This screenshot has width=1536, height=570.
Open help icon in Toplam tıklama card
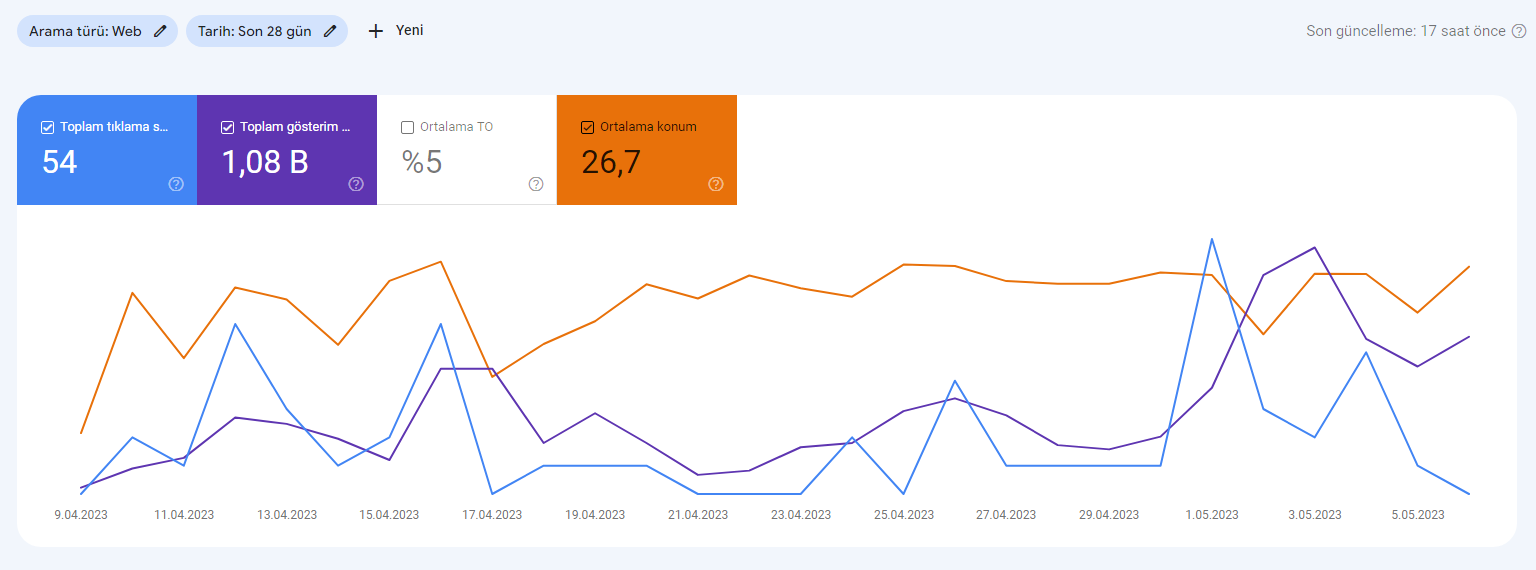[x=176, y=184]
